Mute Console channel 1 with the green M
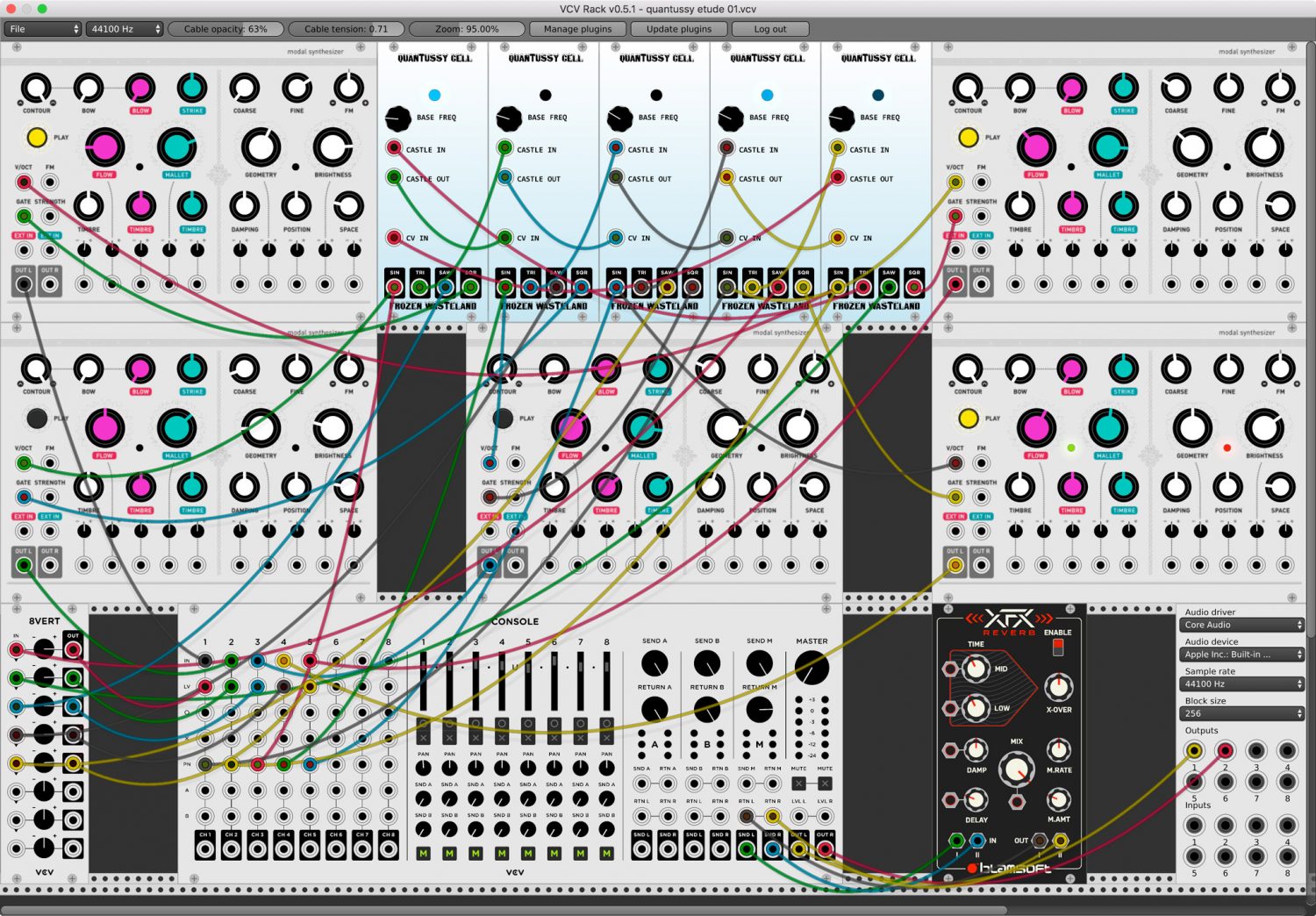 (x=423, y=853)
